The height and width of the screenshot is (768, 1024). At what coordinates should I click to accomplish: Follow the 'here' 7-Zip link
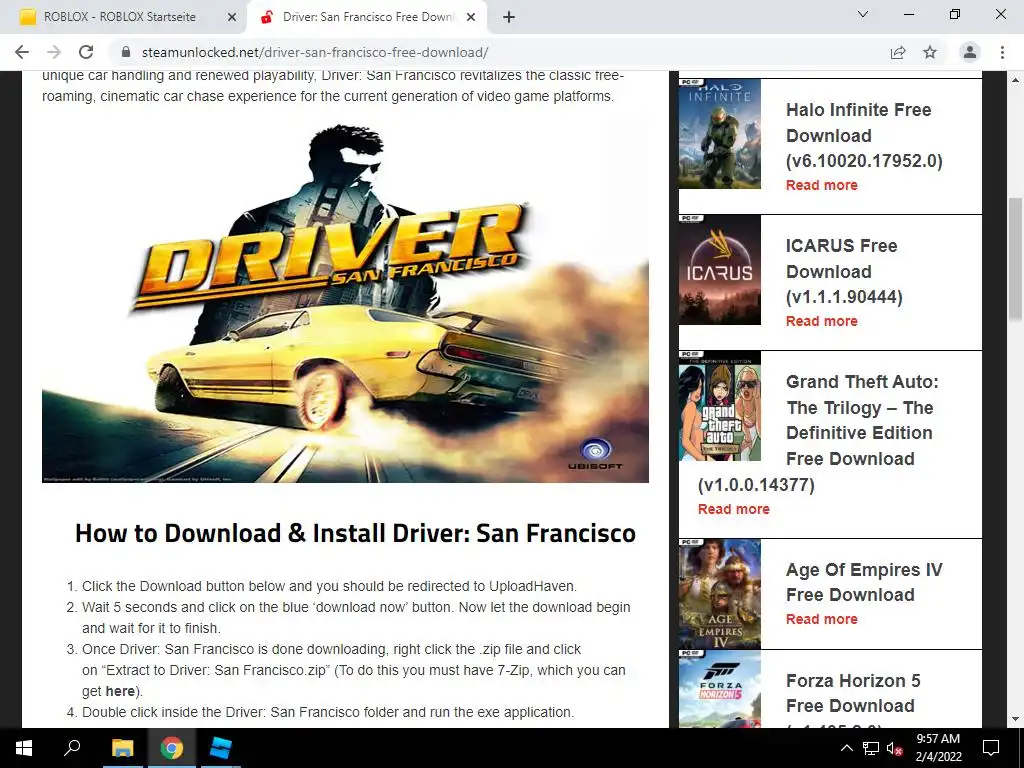pos(120,691)
